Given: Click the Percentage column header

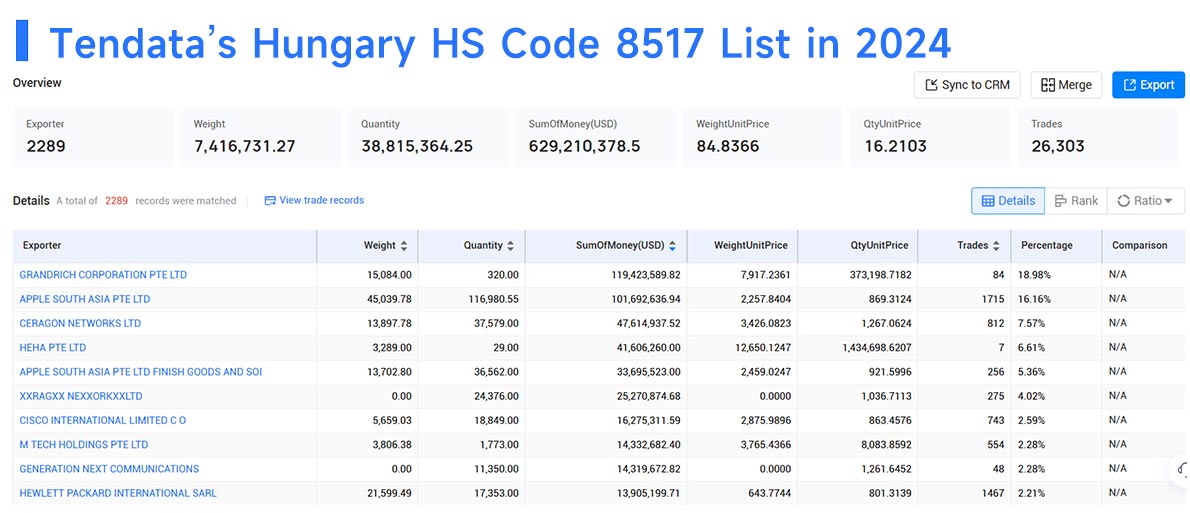Looking at the screenshot, I should [x=1056, y=246].
